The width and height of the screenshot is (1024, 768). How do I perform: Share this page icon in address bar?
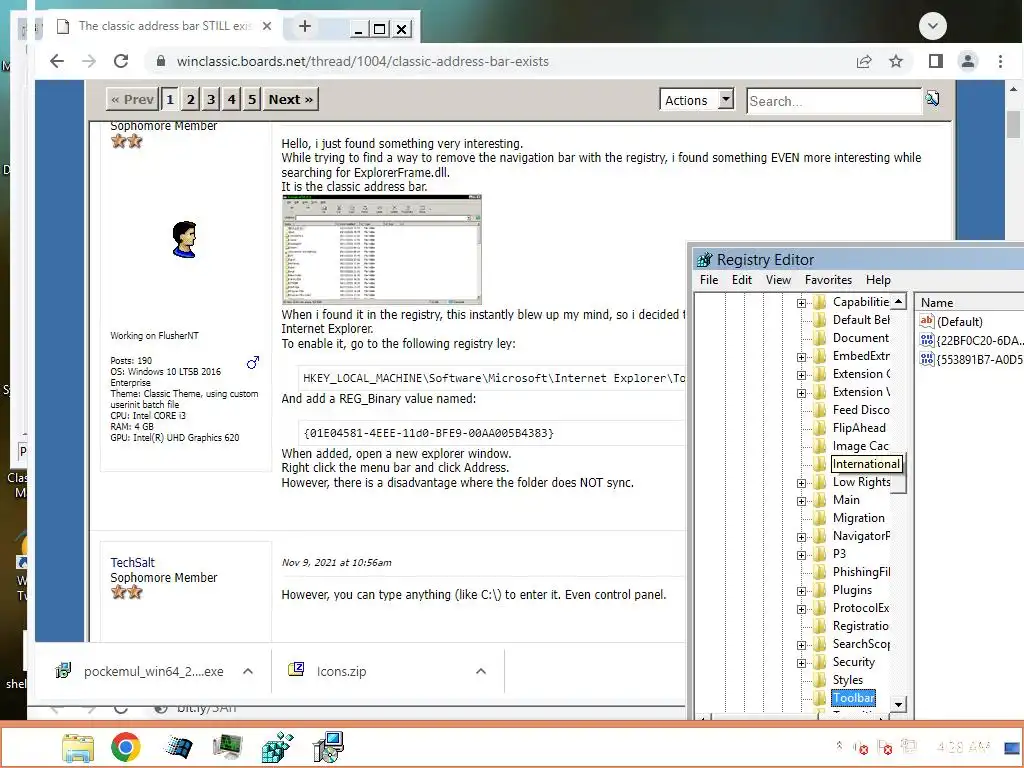864,61
